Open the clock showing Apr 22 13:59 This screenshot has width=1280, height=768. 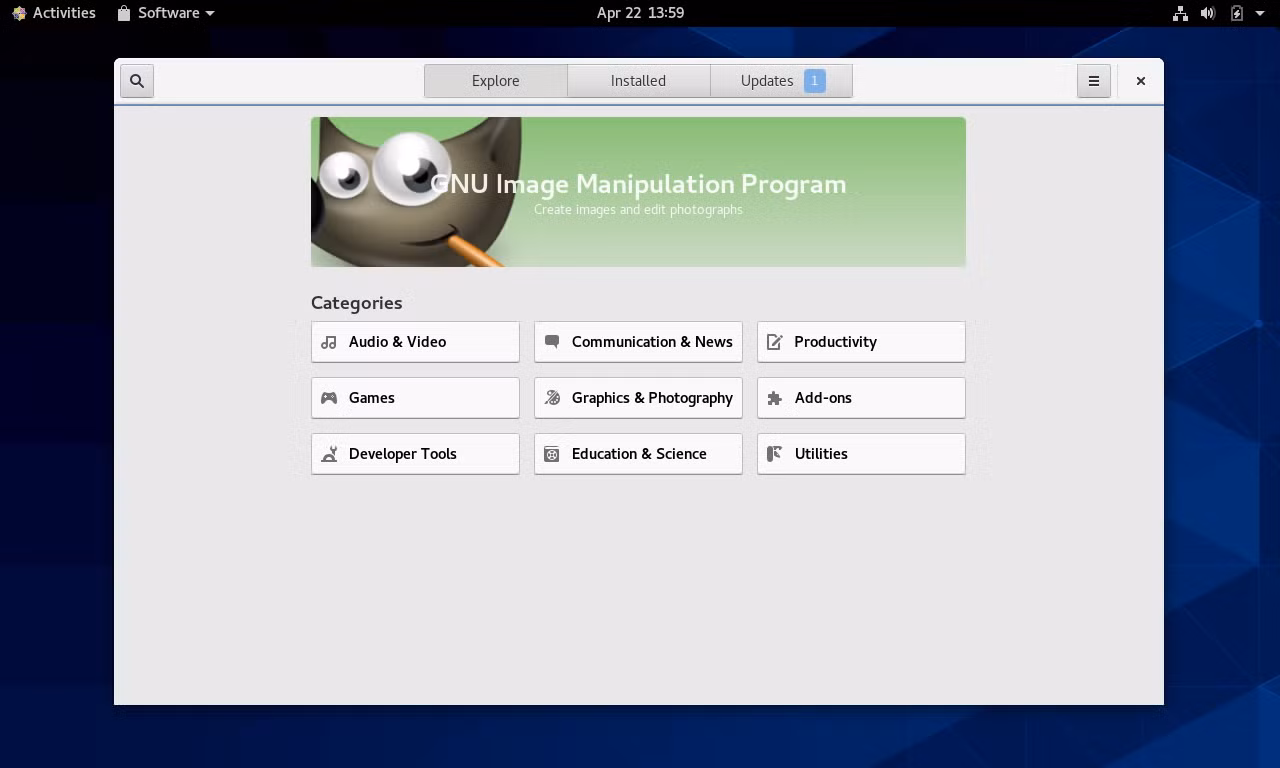coord(640,13)
